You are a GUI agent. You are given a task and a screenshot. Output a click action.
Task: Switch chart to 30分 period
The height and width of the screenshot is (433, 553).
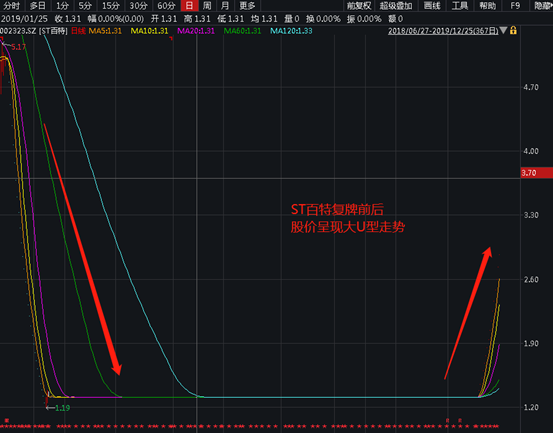coord(139,6)
